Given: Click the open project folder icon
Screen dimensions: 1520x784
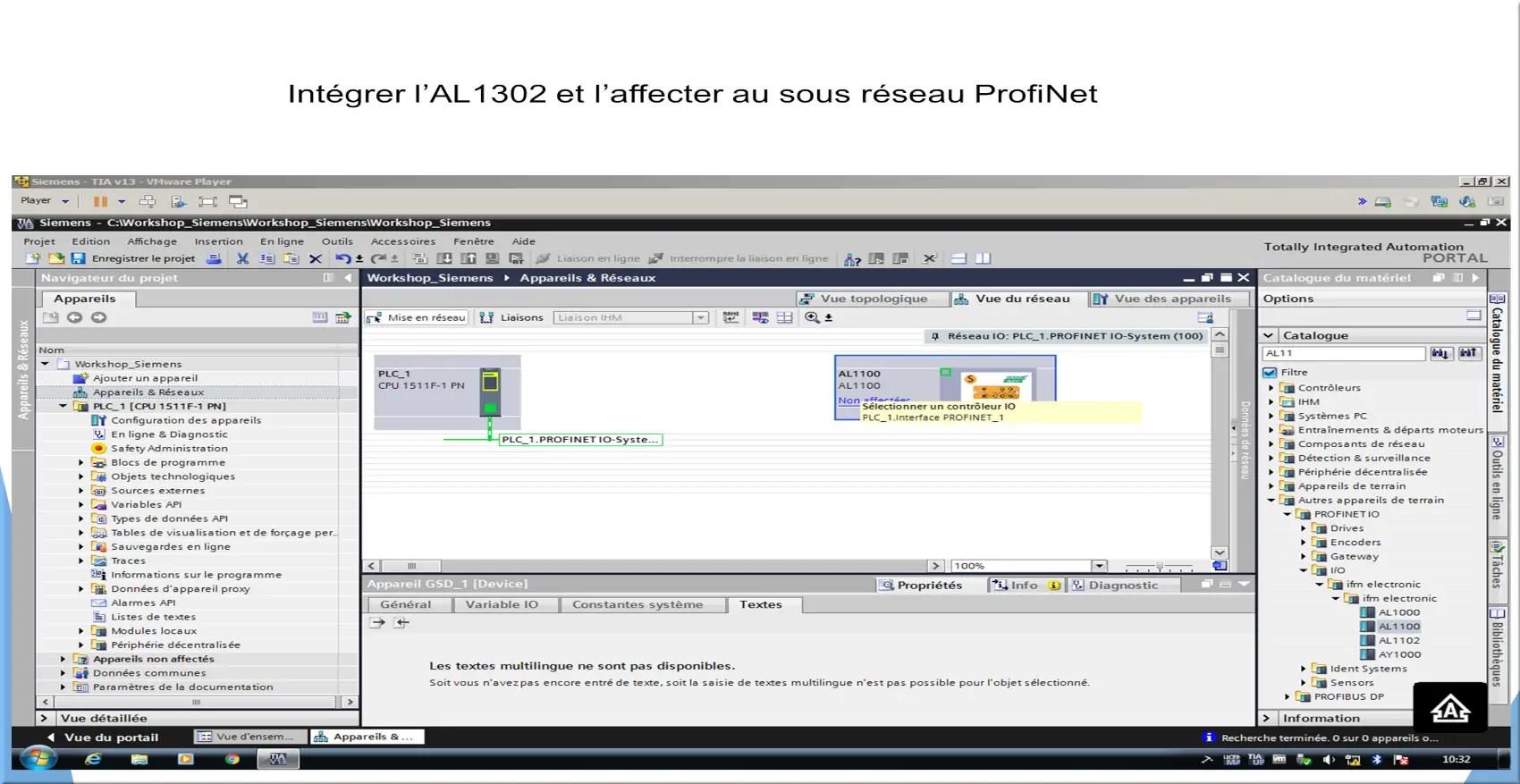Looking at the screenshot, I should coord(55,258).
